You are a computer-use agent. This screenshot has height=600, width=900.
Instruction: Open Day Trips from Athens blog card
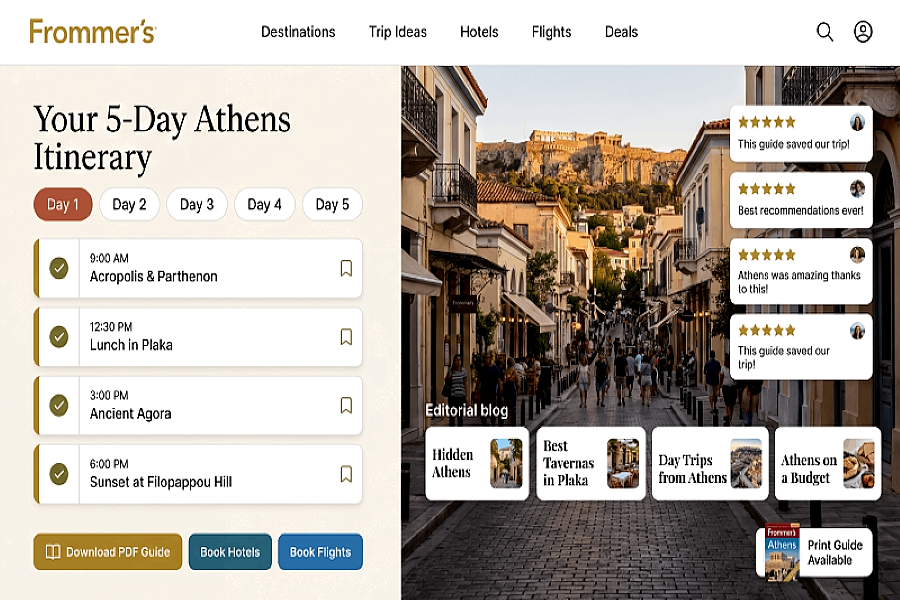710,463
